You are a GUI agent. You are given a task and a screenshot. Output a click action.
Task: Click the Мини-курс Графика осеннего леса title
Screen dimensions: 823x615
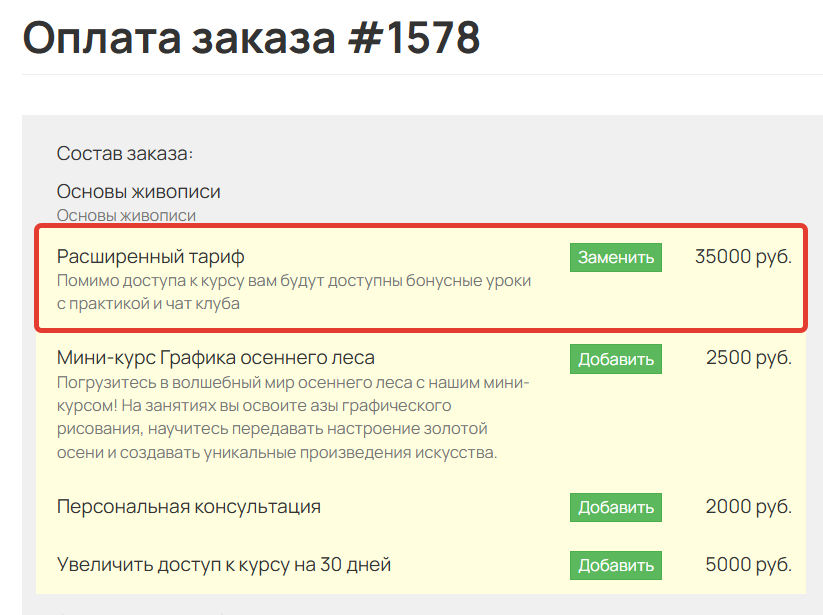click(216, 358)
